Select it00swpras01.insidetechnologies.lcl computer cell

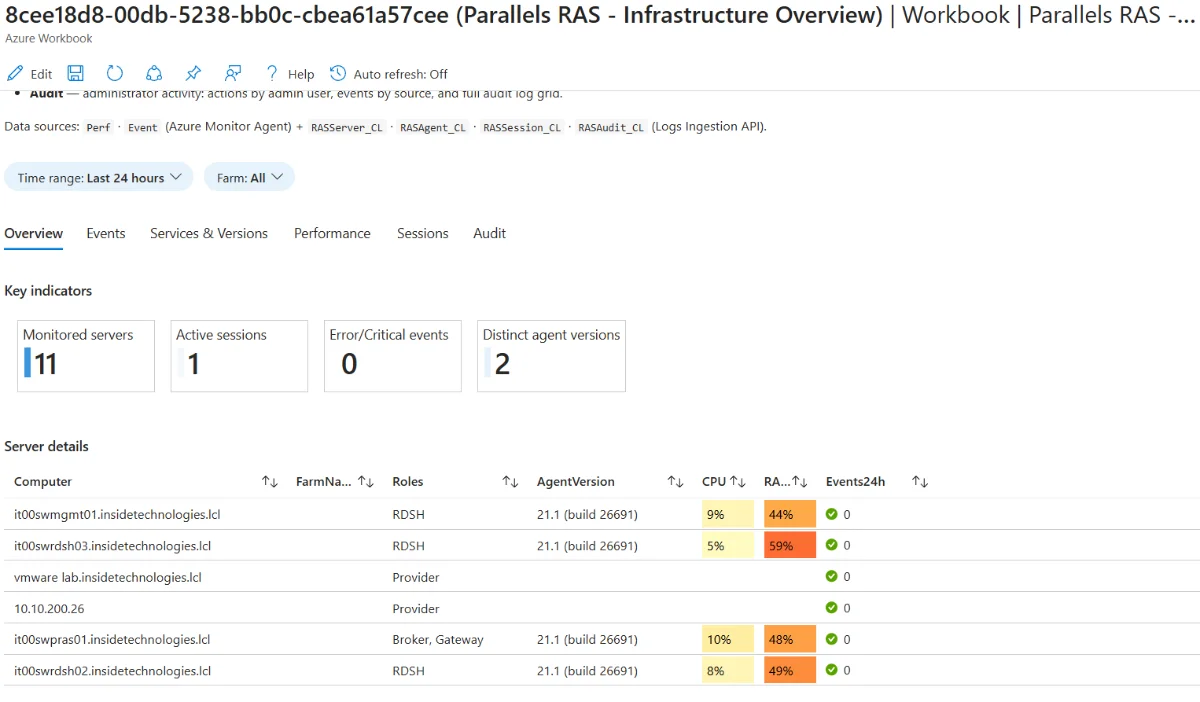(112, 640)
